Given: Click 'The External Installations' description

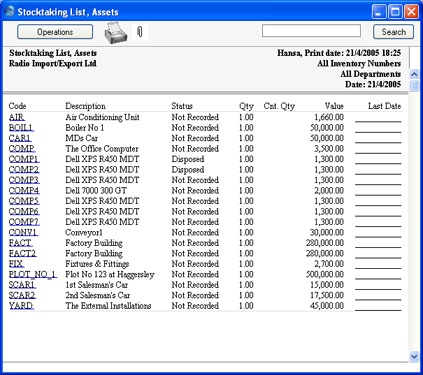Looking at the screenshot, I should coord(108,306).
